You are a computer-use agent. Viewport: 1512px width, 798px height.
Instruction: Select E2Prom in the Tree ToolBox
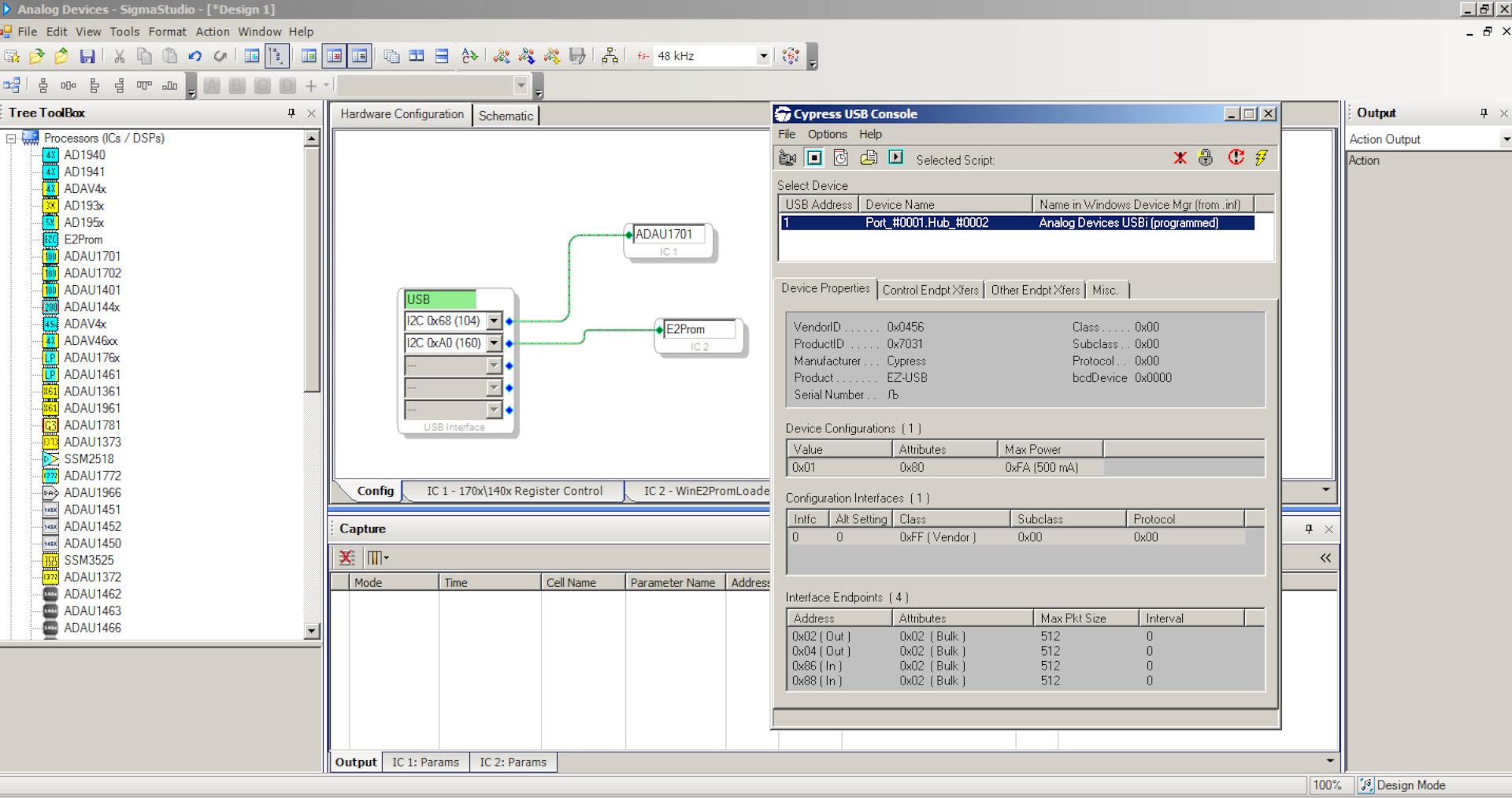click(x=83, y=239)
